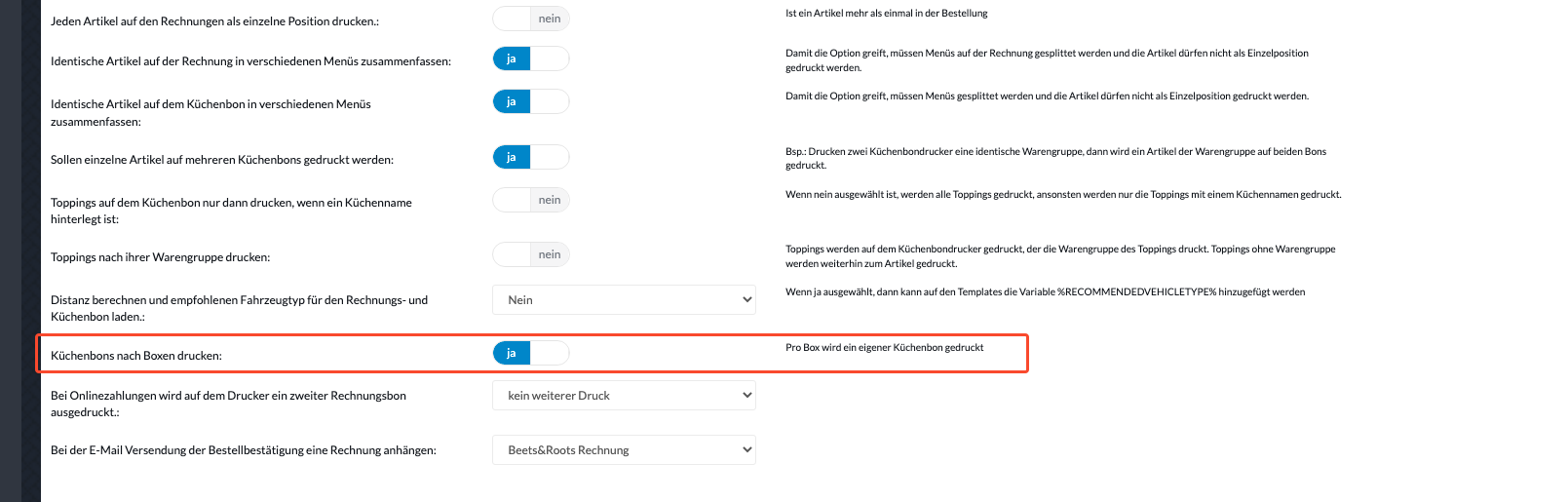Click the 'Bei Onlinezahlungen' zweiter Rechnungsbon label

229,404
